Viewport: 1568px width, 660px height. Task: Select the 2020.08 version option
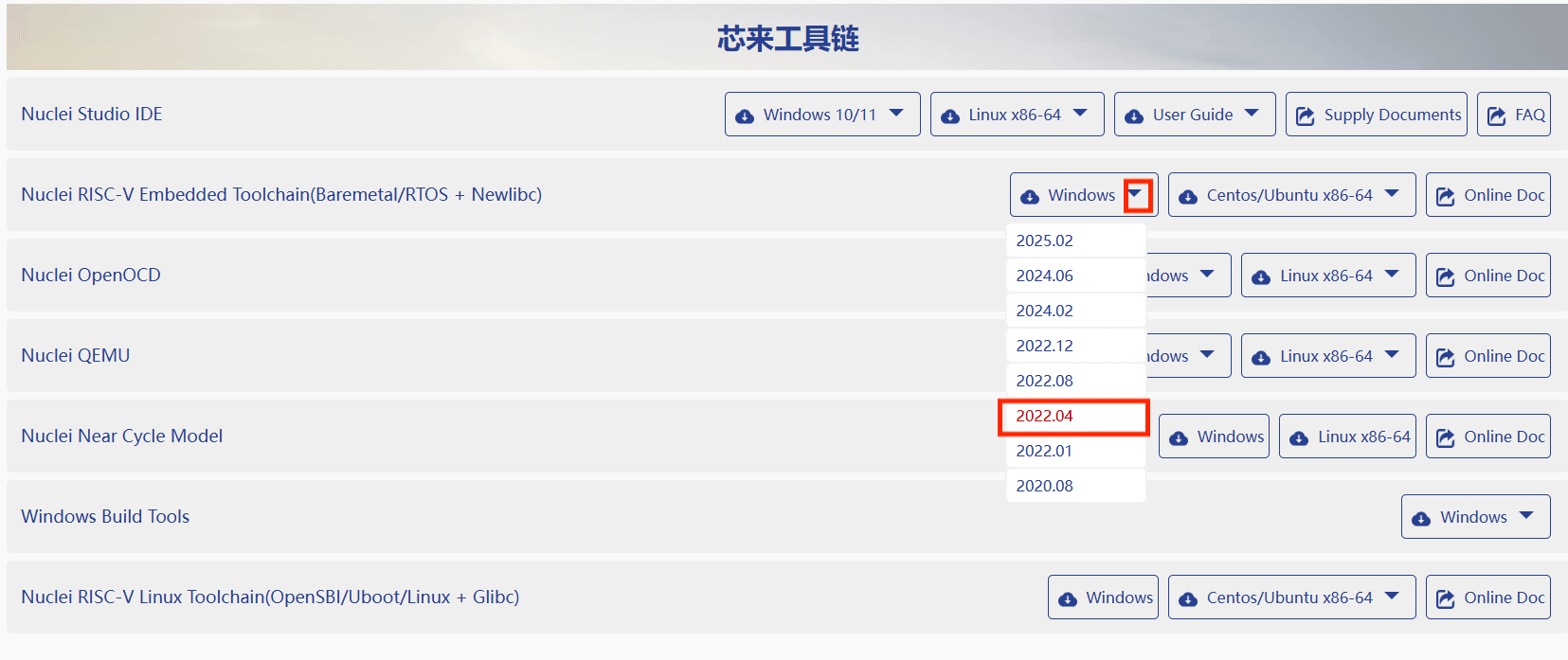(x=1045, y=486)
